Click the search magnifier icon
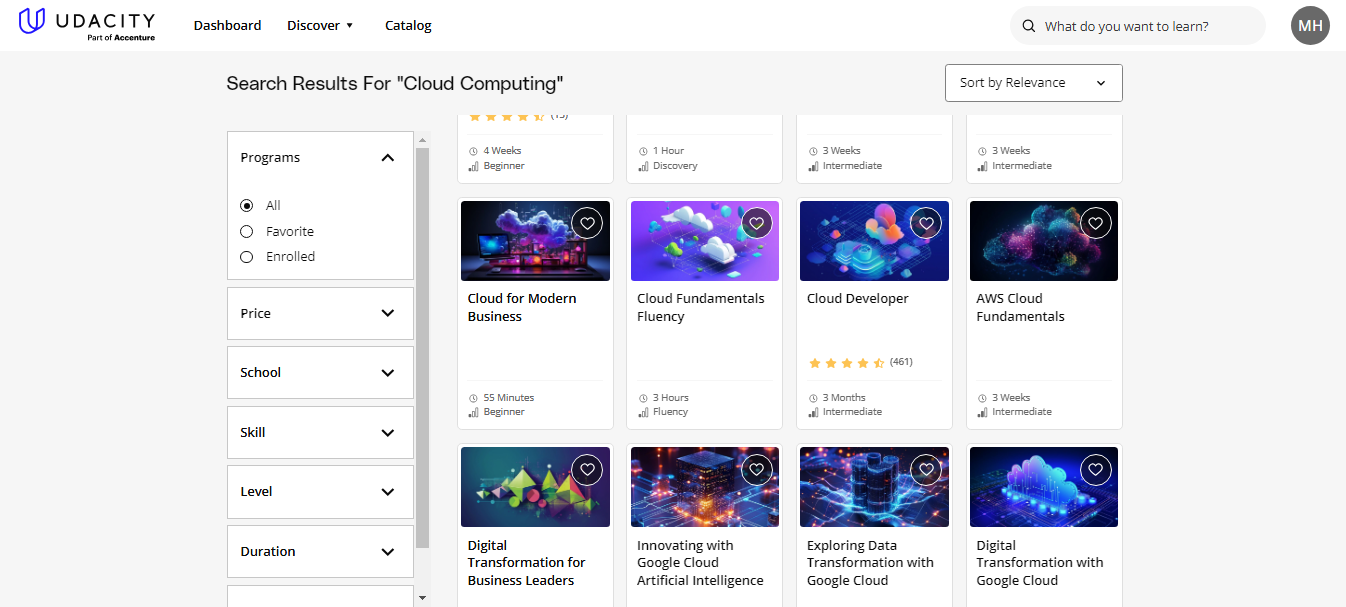Image resolution: width=1346 pixels, height=607 pixels. pyautogui.click(x=1029, y=25)
